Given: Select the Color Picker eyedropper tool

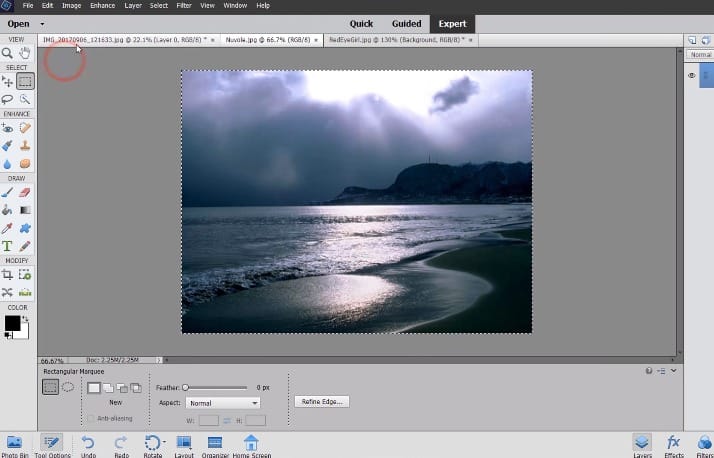Looking at the screenshot, I should click(x=7, y=228).
